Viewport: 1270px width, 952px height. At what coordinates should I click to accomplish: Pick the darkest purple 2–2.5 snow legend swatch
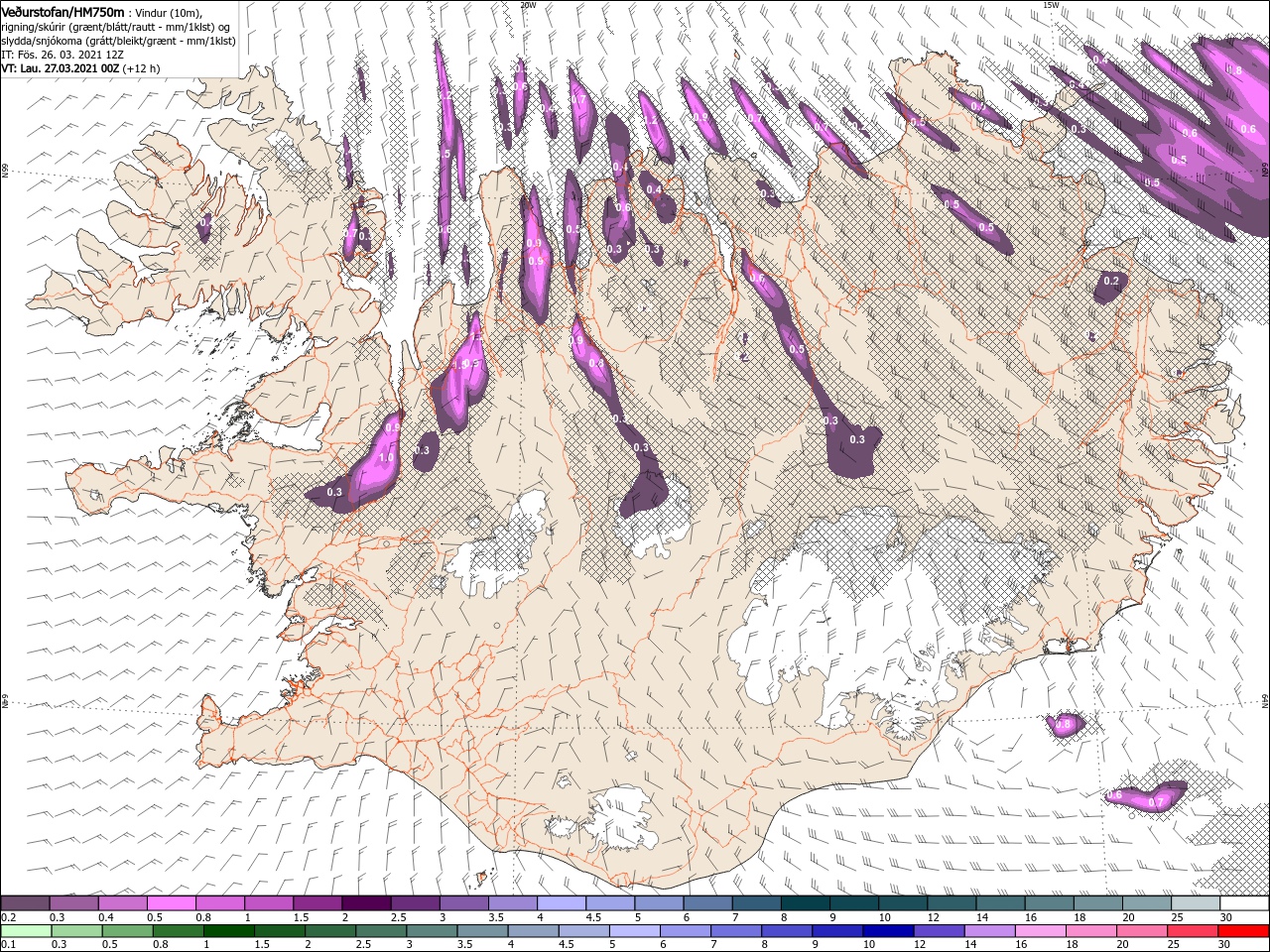point(365,903)
